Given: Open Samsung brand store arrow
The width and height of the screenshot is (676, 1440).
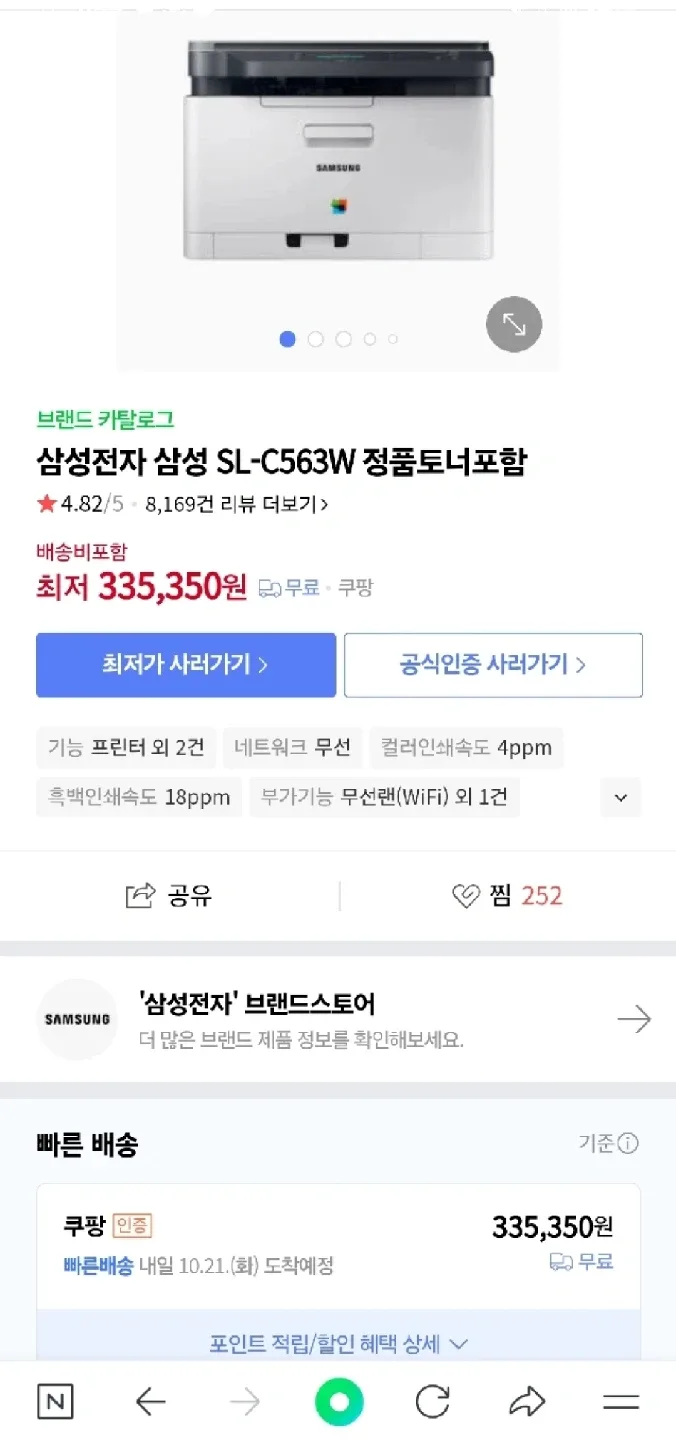Looking at the screenshot, I should click(634, 1020).
